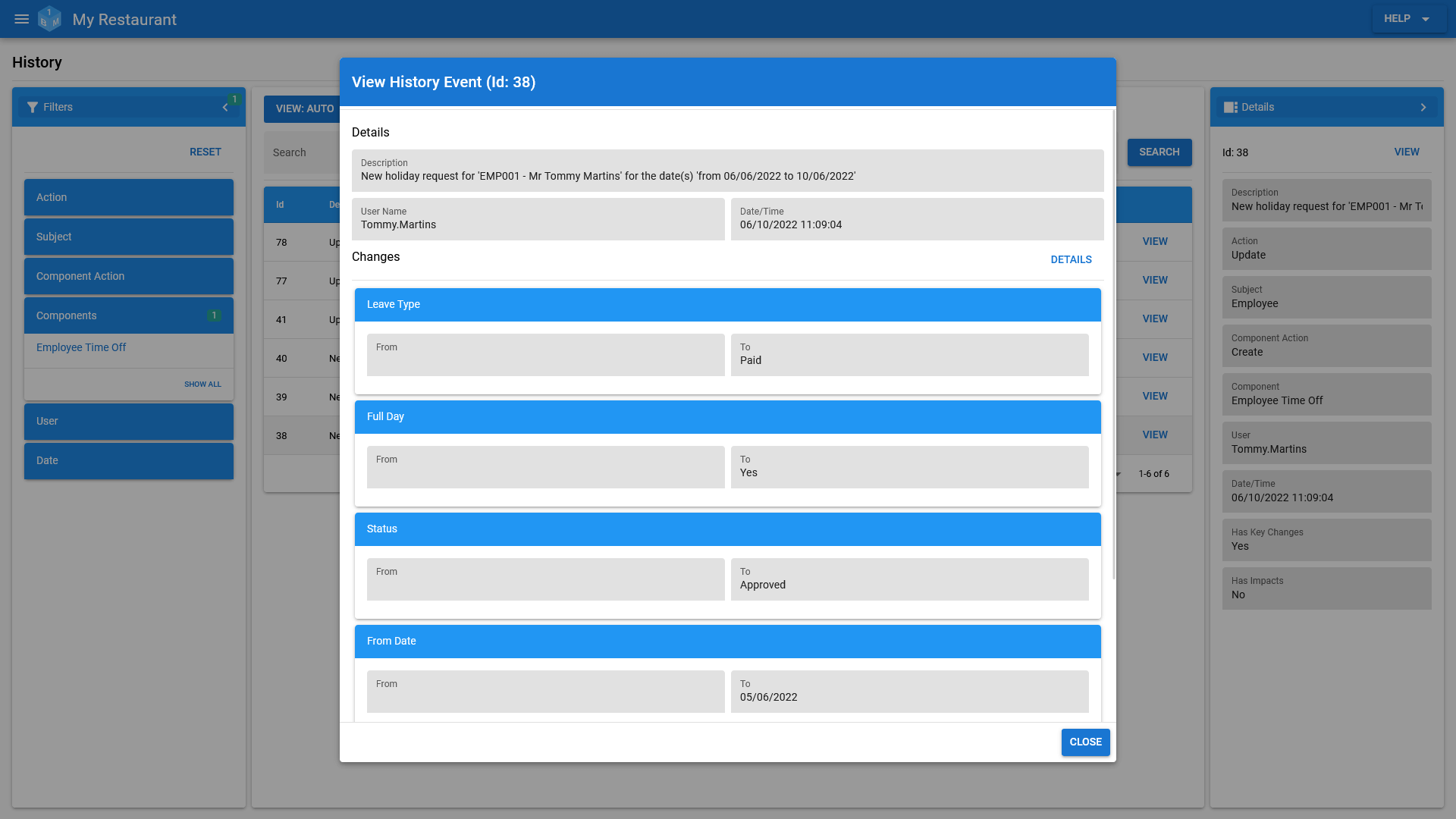The height and width of the screenshot is (819, 1456).
Task: Click the Full Day change header
Action: click(728, 417)
